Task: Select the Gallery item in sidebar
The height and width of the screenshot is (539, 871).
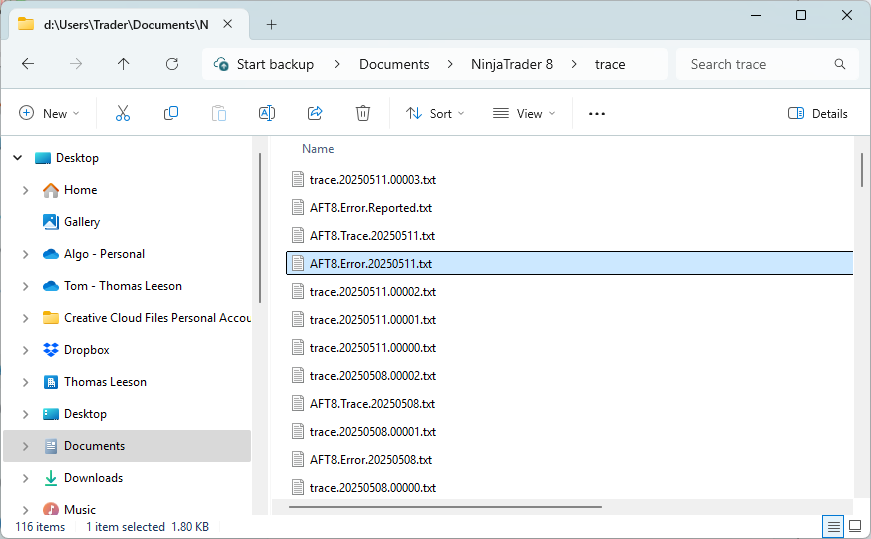Action: [82, 222]
